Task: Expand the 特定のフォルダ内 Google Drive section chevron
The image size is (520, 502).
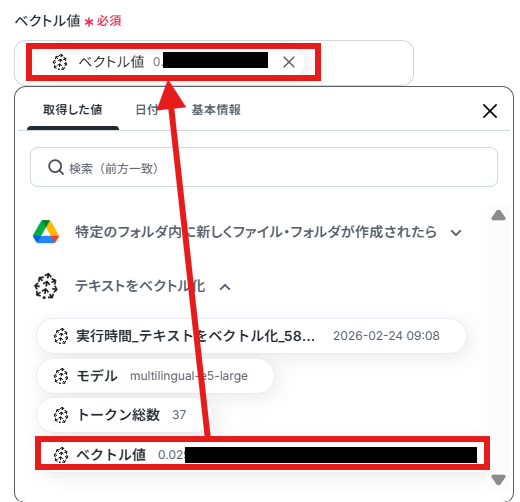Action: point(456,233)
